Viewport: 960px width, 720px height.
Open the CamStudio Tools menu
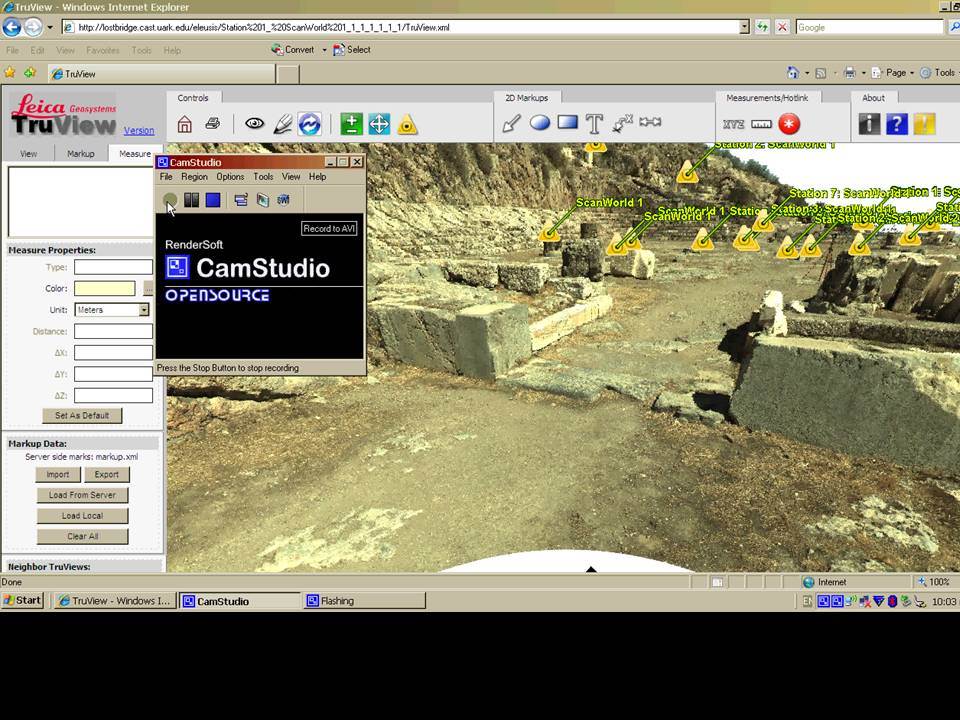(263, 176)
